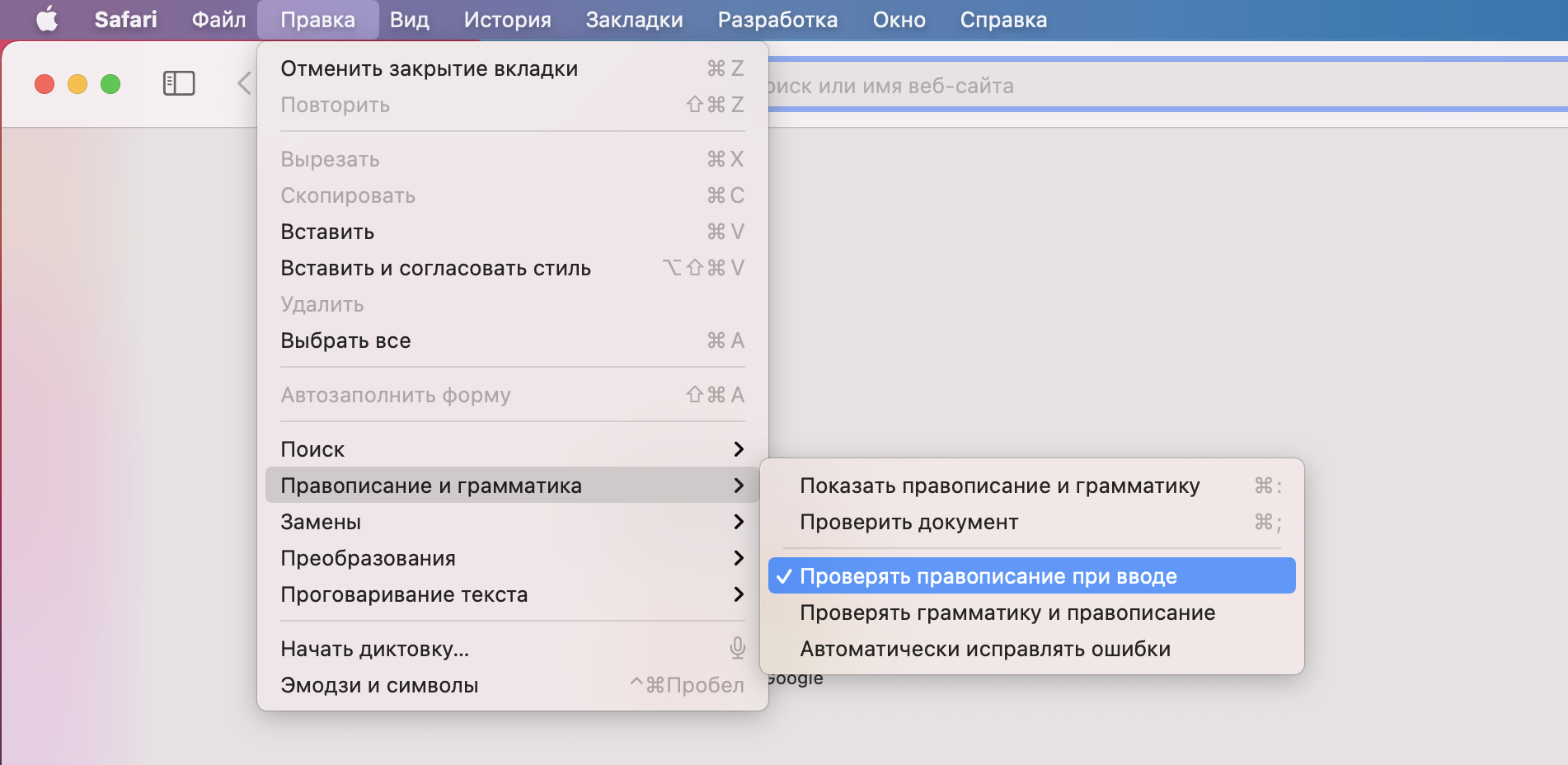Choose Вставить from the menu

[x=513, y=232]
